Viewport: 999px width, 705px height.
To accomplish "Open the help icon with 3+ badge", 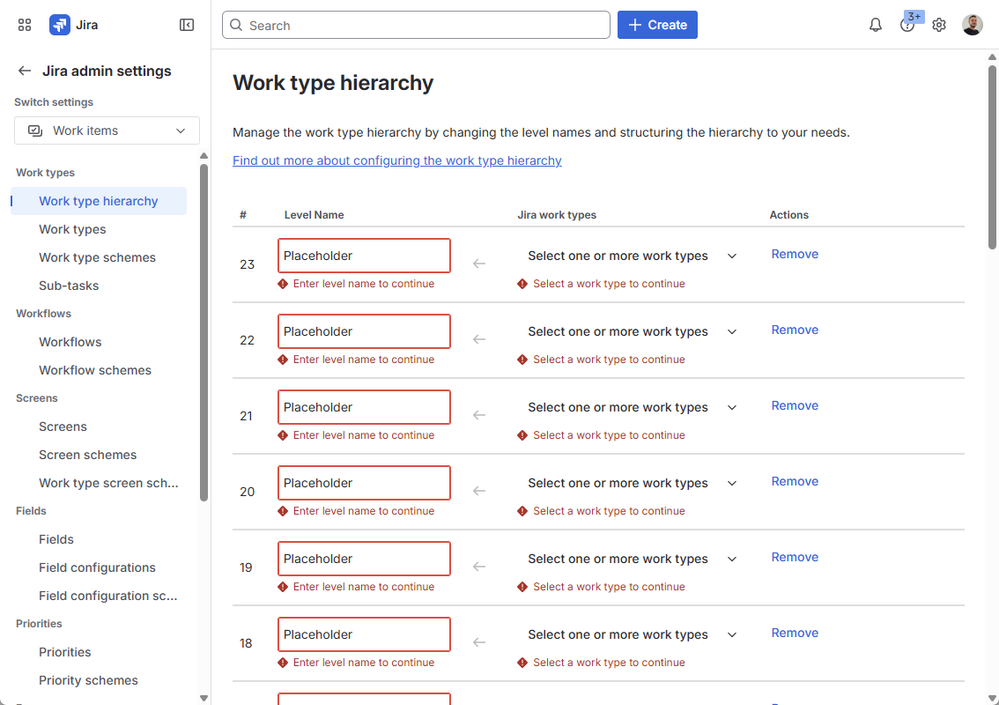I will pos(907,25).
